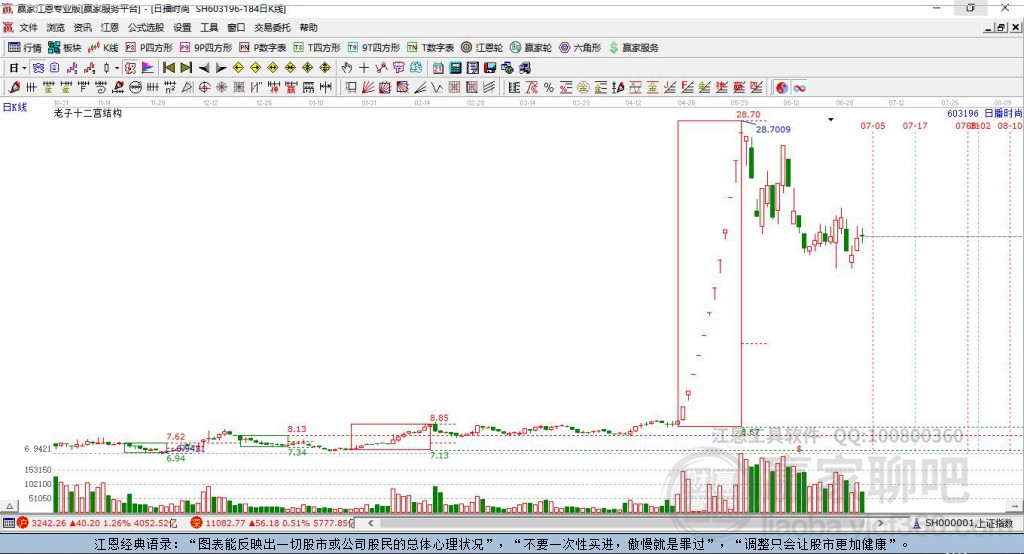Click the 07-17 date marker

point(915,125)
